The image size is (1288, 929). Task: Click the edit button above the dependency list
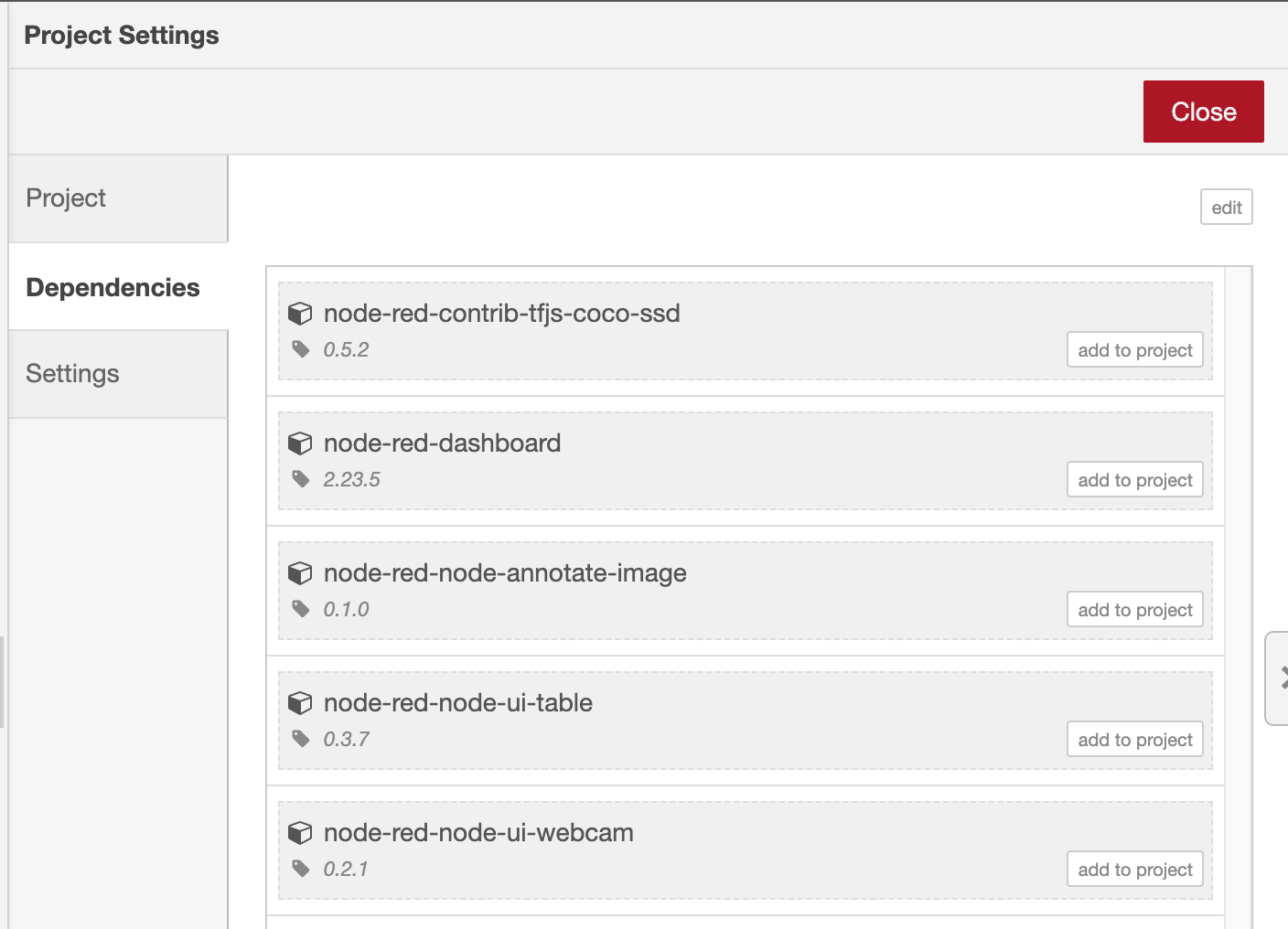pos(1226,207)
